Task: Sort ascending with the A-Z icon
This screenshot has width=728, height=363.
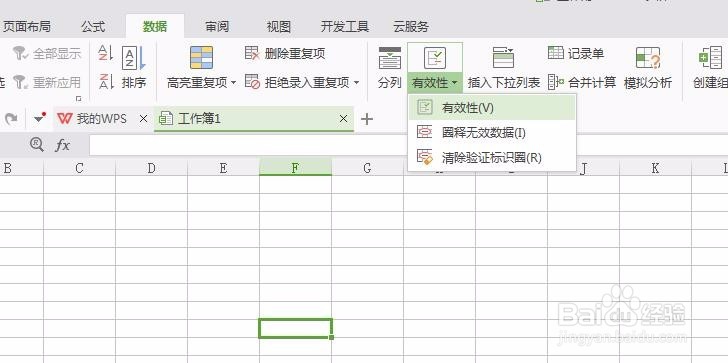Action: [106, 53]
